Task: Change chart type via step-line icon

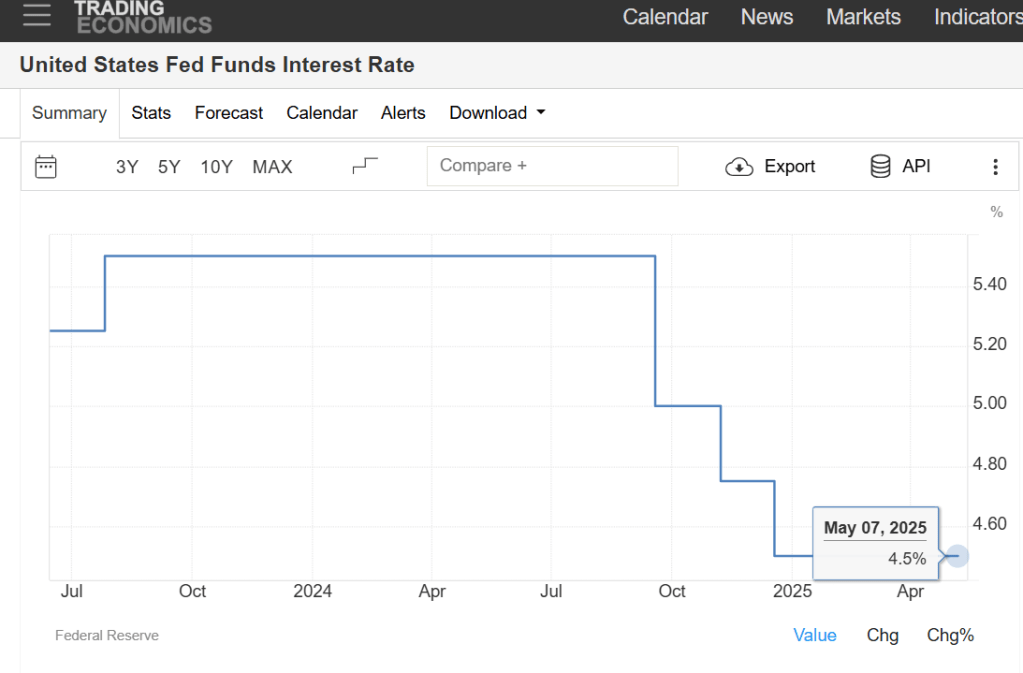Action: [x=365, y=166]
